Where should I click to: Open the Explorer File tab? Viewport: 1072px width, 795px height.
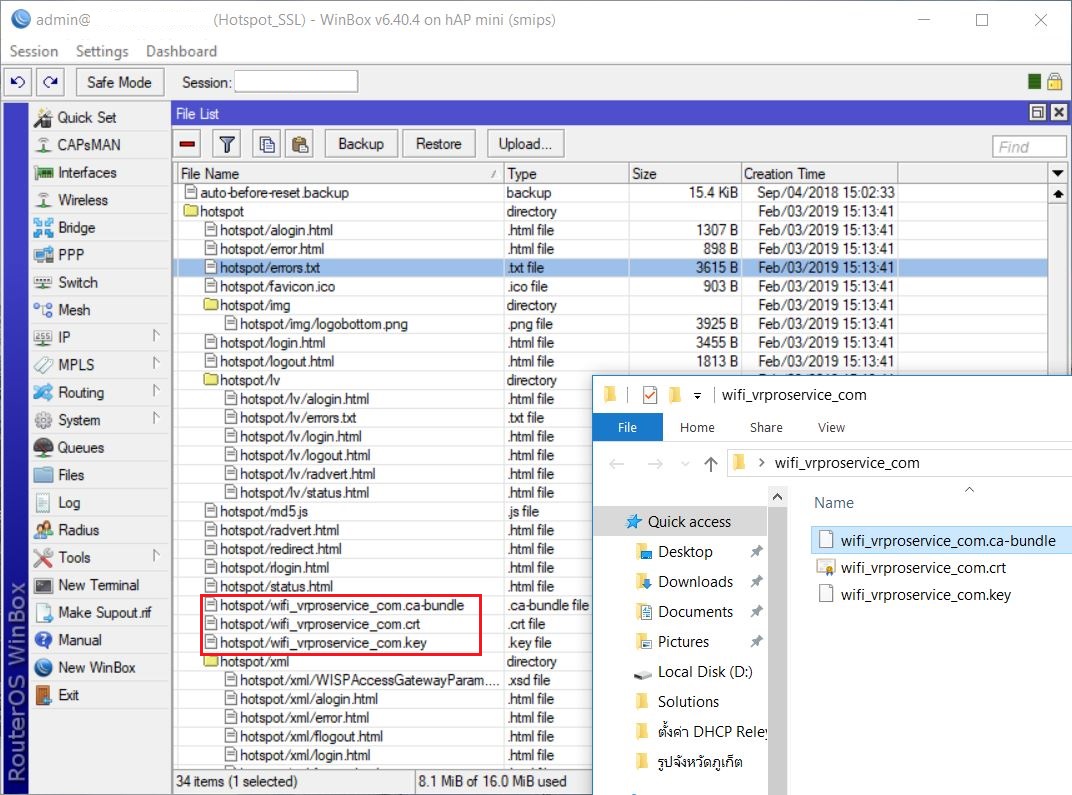click(627, 427)
